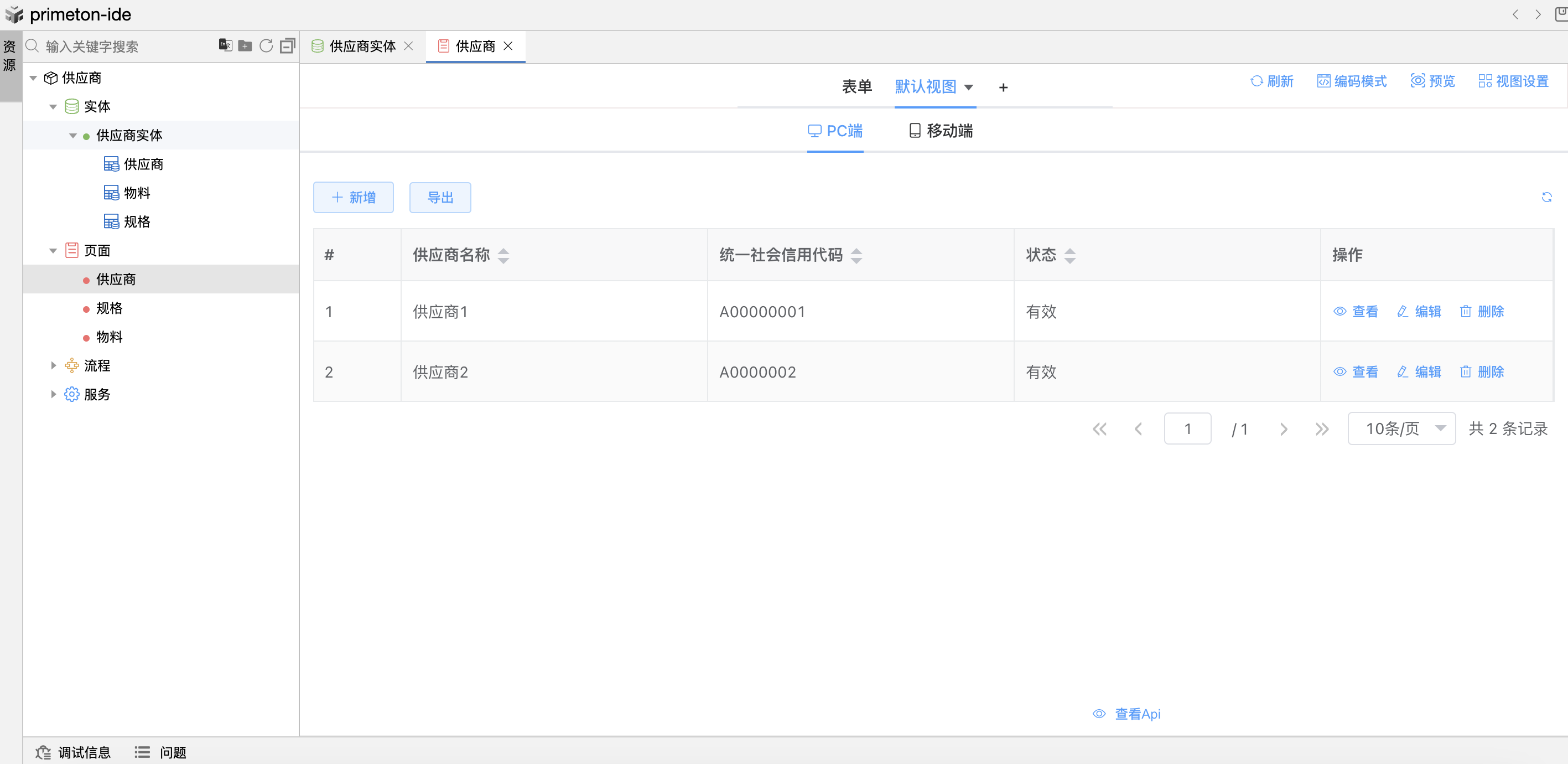
Task: Sort the table by 供应商名称 column
Action: pos(503,255)
